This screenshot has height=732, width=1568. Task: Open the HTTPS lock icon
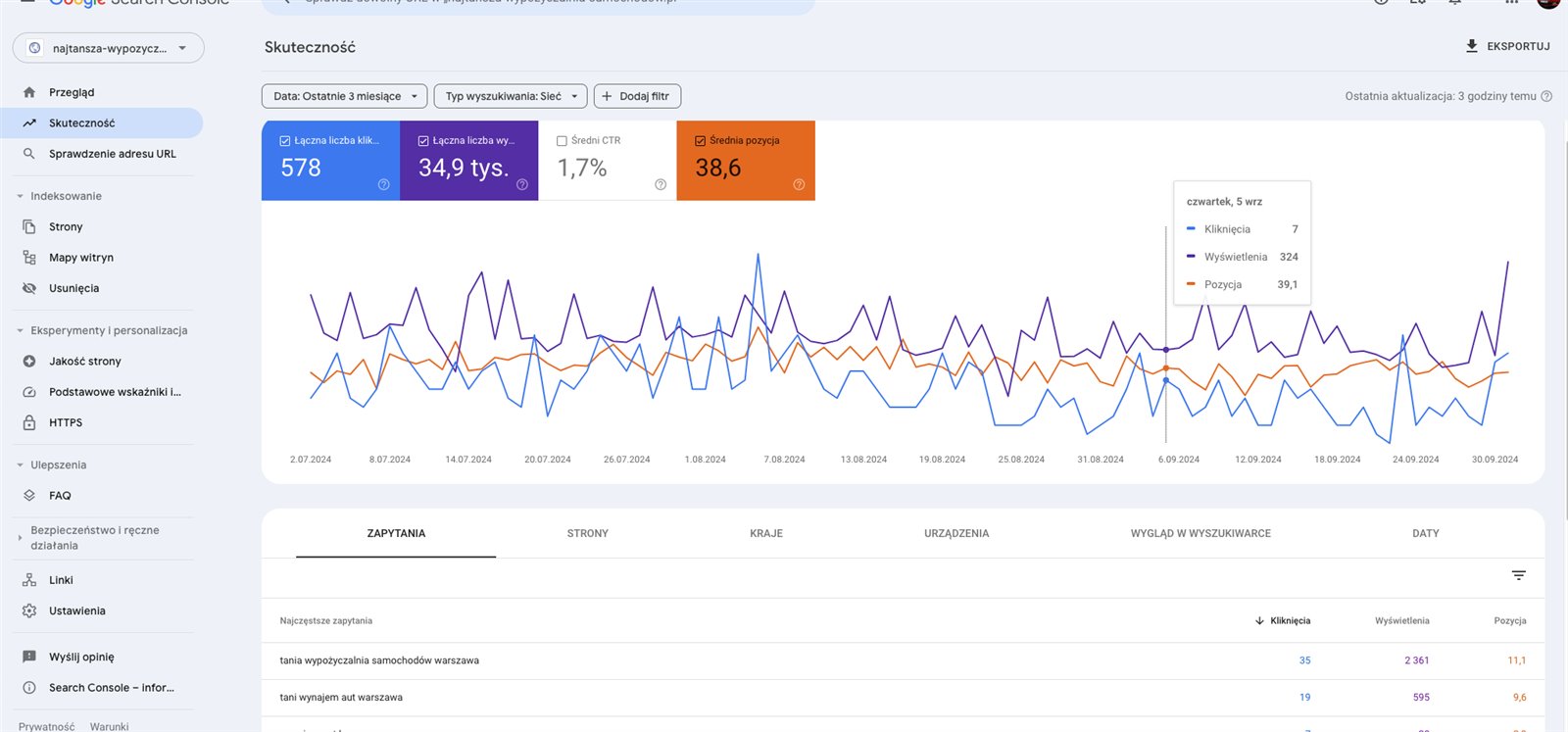click(x=29, y=422)
